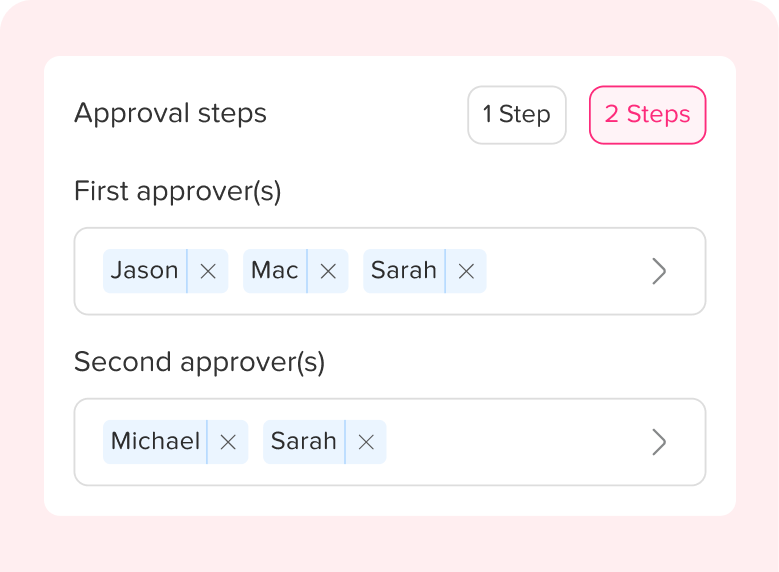The height and width of the screenshot is (572, 779).
Task: Focus the first approver(s) field empty area
Action: pyautogui.click(x=565, y=271)
